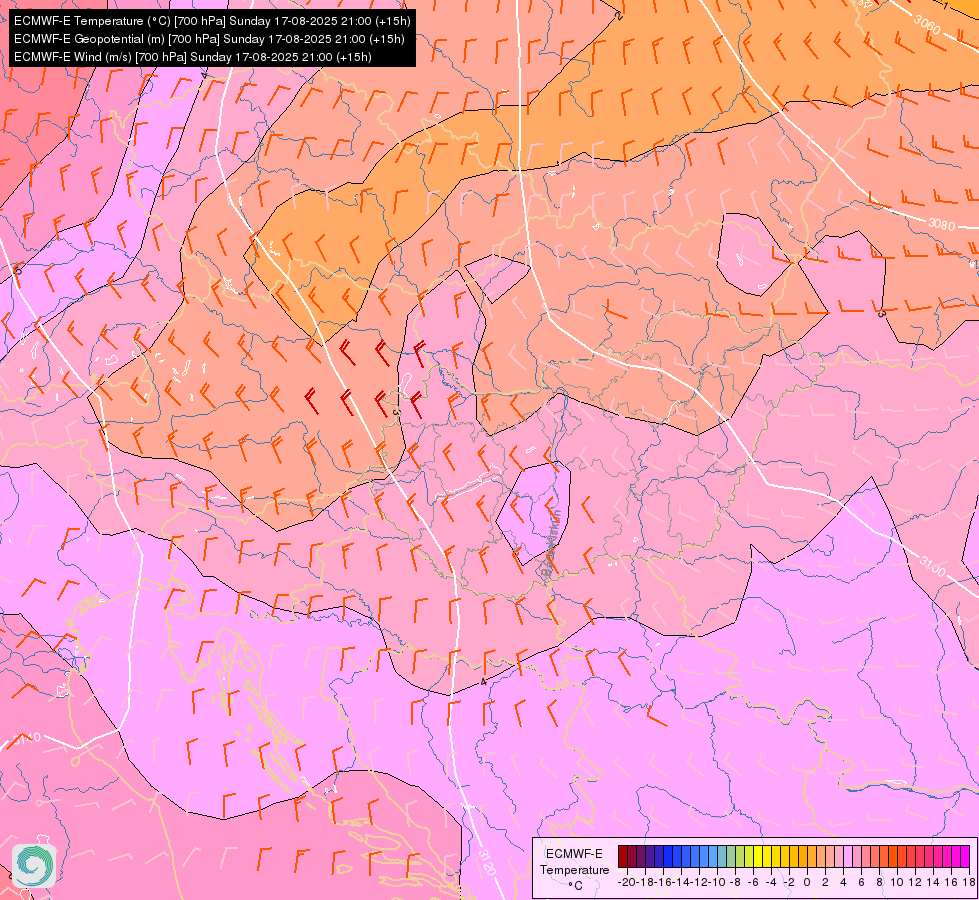The height and width of the screenshot is (900, 979).
Task: Click the positive 12 legend scale value
Action: pos(915,882)
